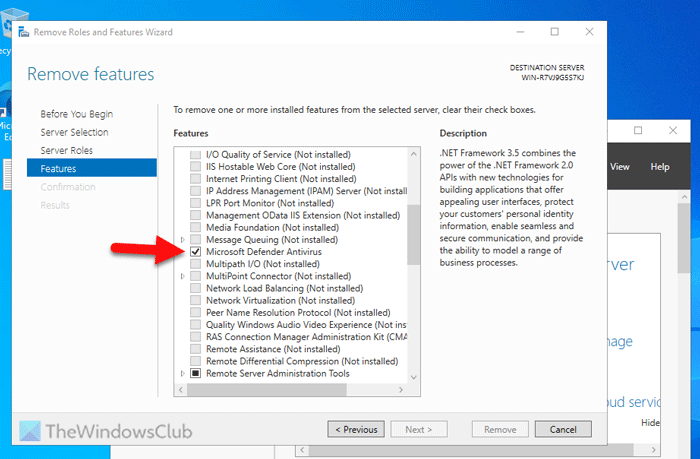Image resolution: width=700 pixels, height=459 pixels.
Task: Expand the Remote Server Administration Tools node
Action: click(x=182, y=373)
